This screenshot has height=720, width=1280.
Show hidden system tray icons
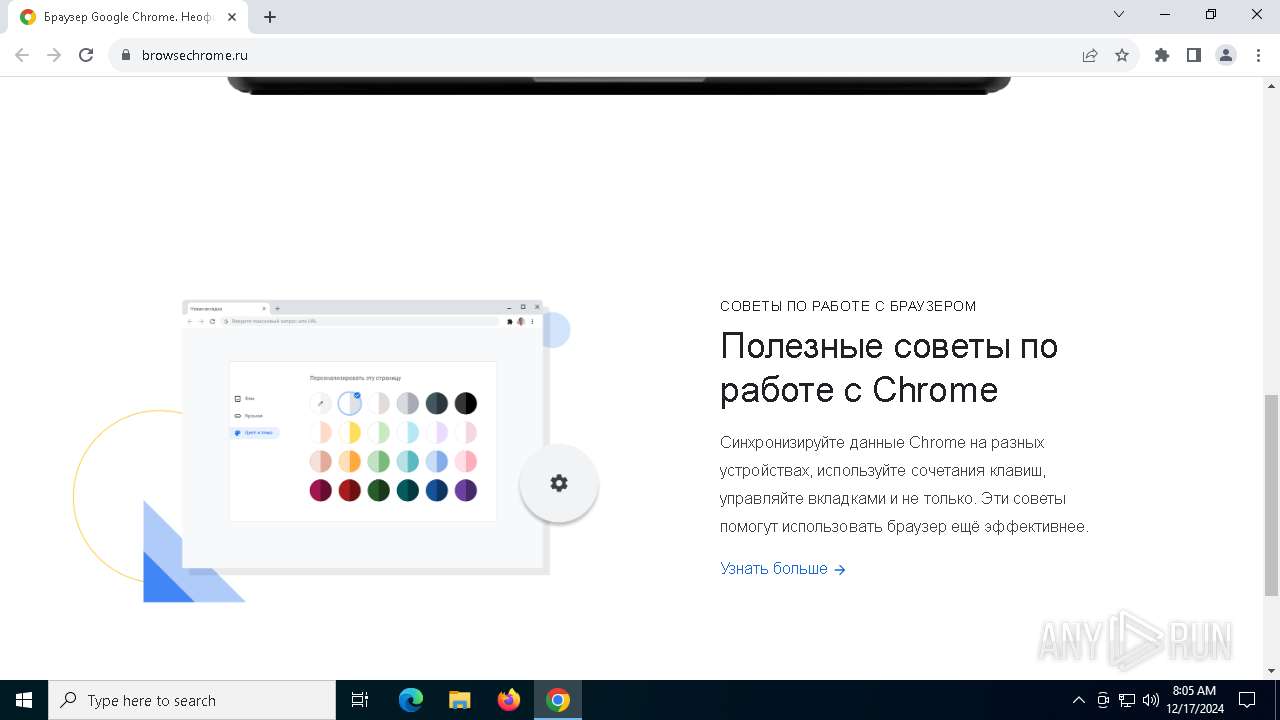point(1078,700)
